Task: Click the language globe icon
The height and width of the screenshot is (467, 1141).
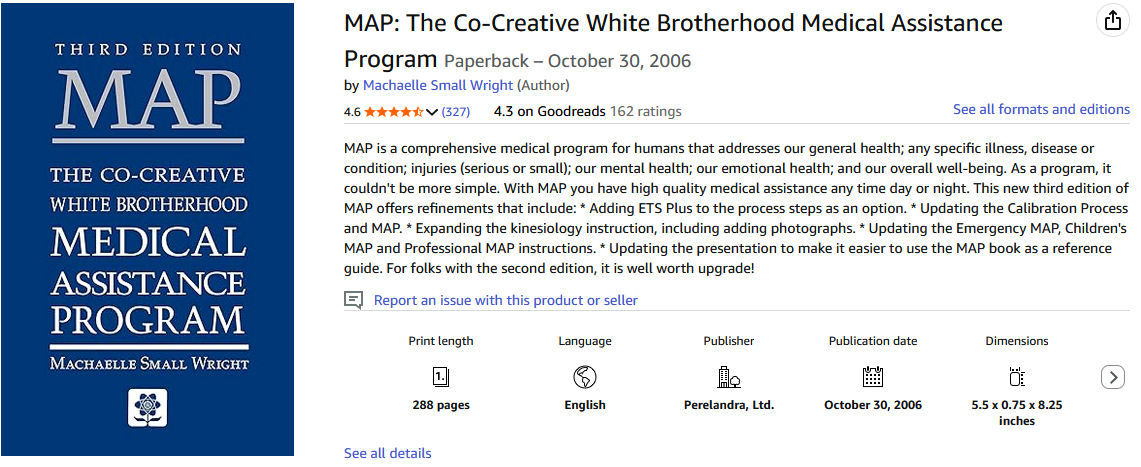Action: [x=585, y=377]
